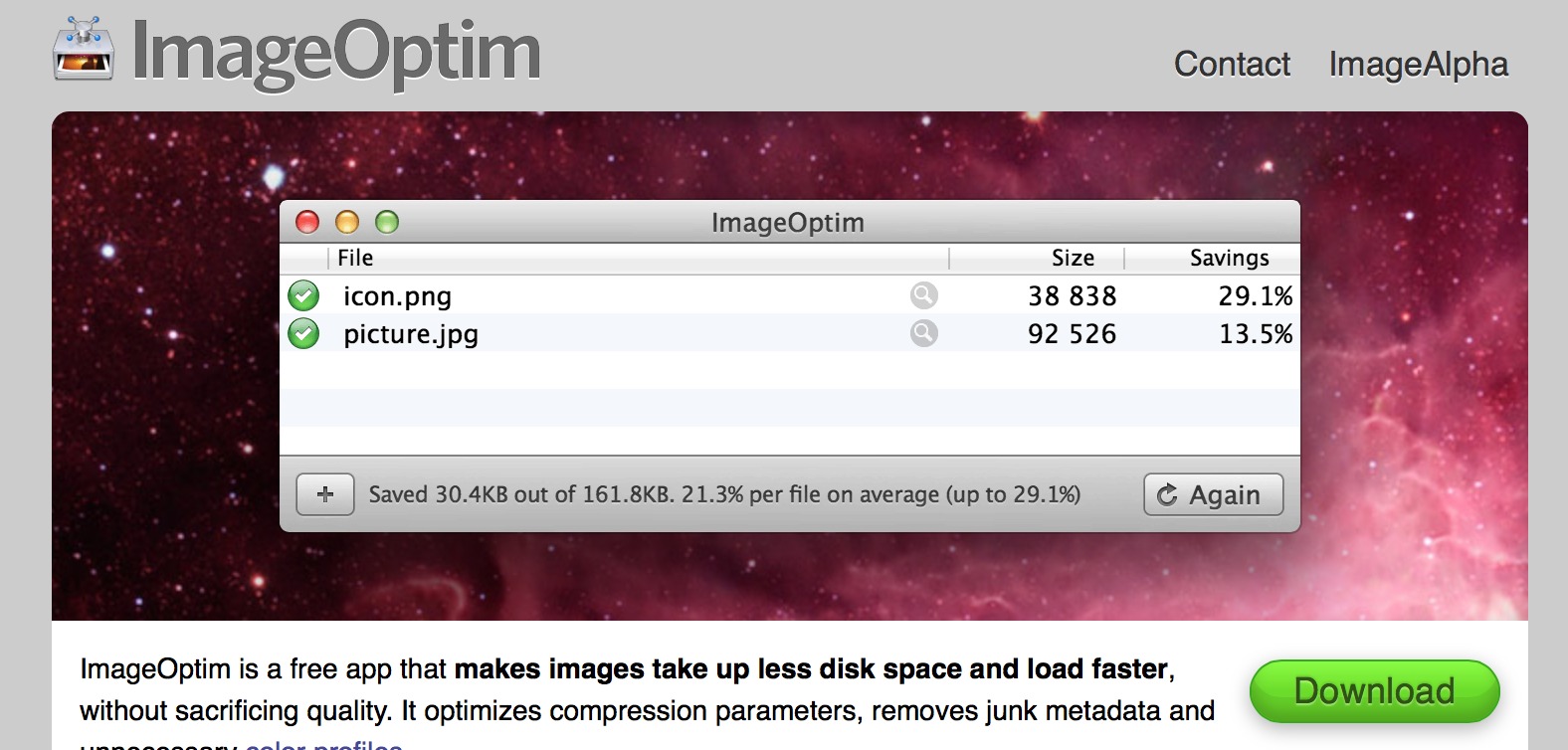Sort by the File column header
This screenshot has height=750, width=1568.
pyautogui.click(x=639, y=259)
